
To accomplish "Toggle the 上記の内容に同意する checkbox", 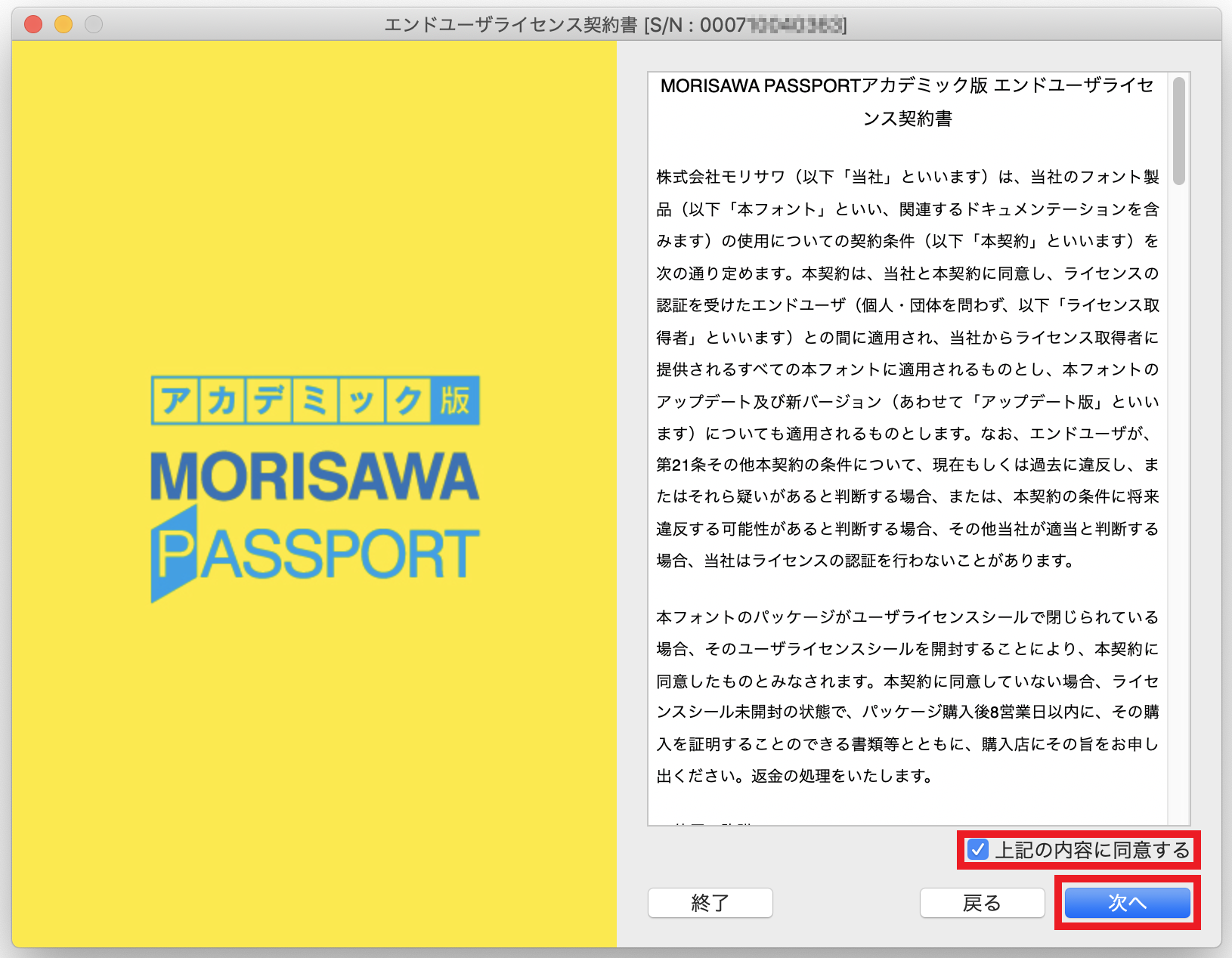I will [x=978, y=850].
